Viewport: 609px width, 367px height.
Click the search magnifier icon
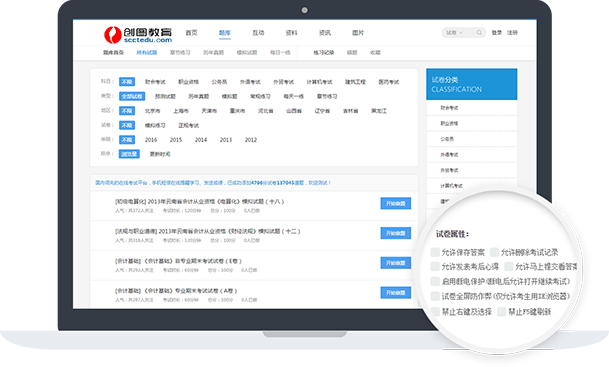click(479, 33)
